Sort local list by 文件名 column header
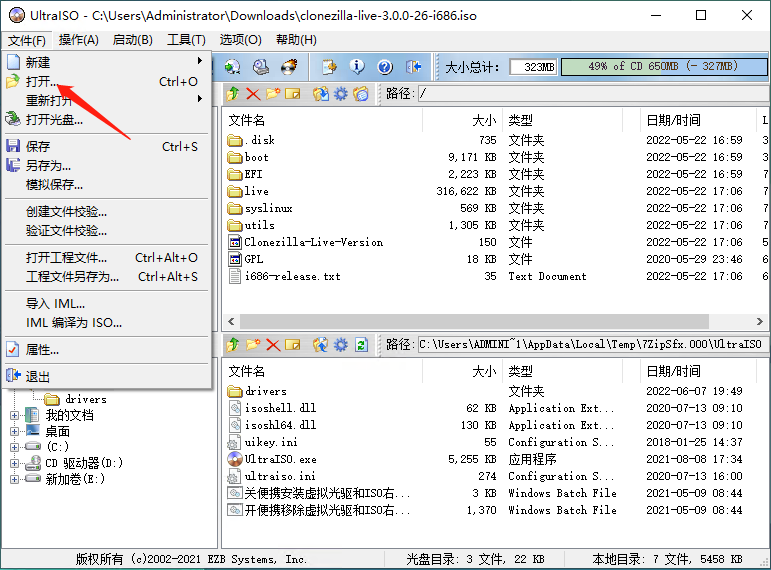This screenshot has width=771, height=570. (323, 371)
